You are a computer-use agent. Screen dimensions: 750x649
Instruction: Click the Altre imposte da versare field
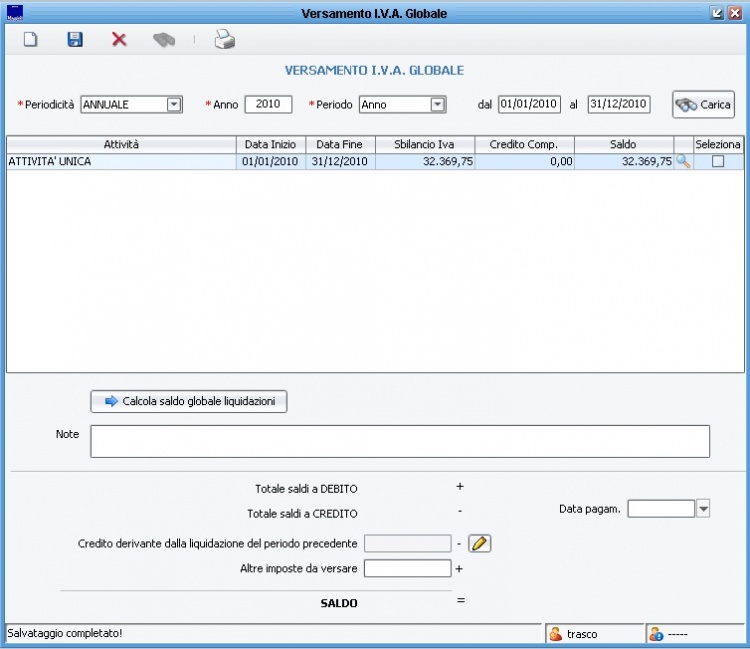tap(407, 568)
